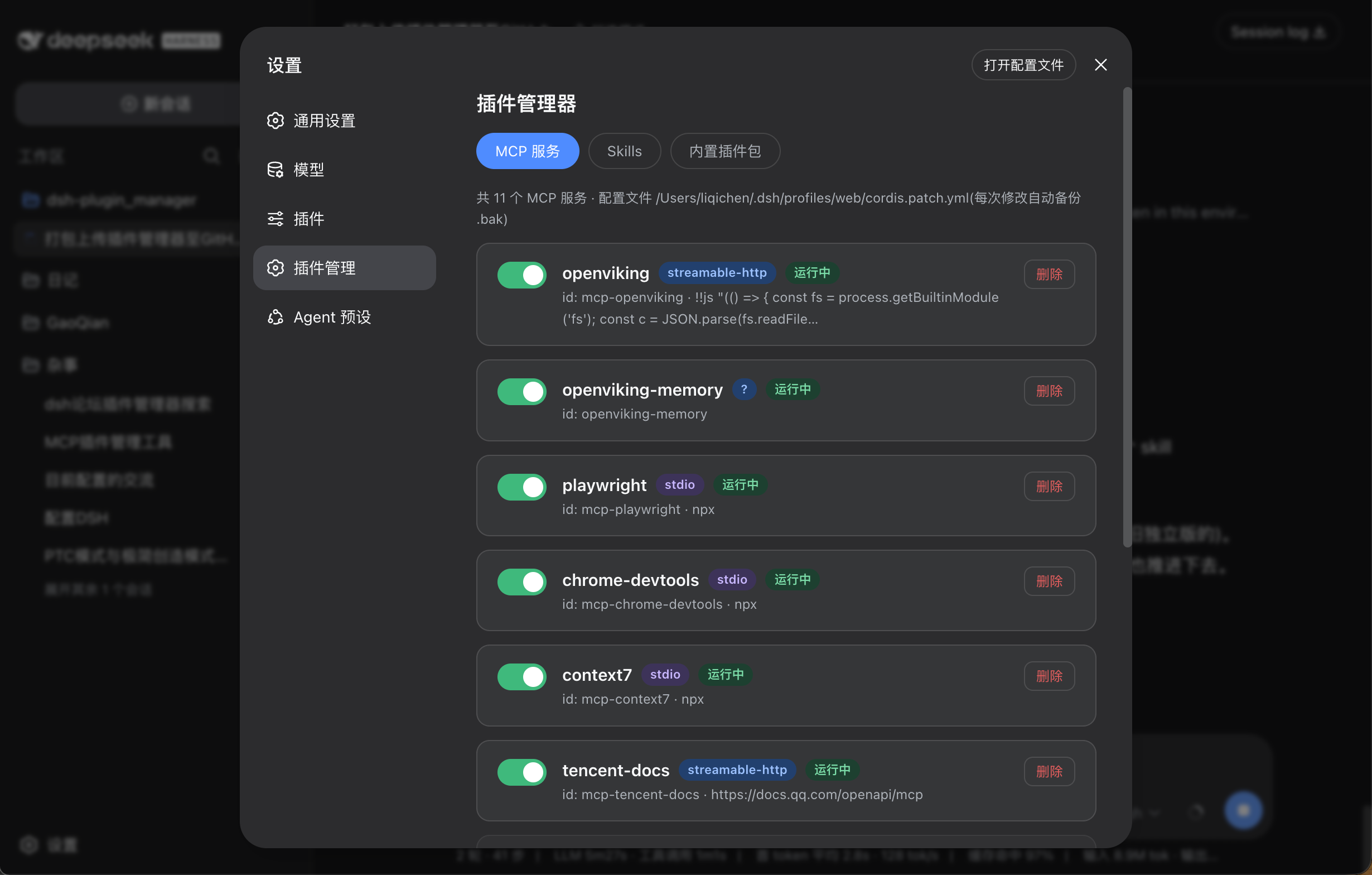This screenshot has height=875, width=1372.
Task: Toggle the tencent-docs service switch
Action: 521,772
